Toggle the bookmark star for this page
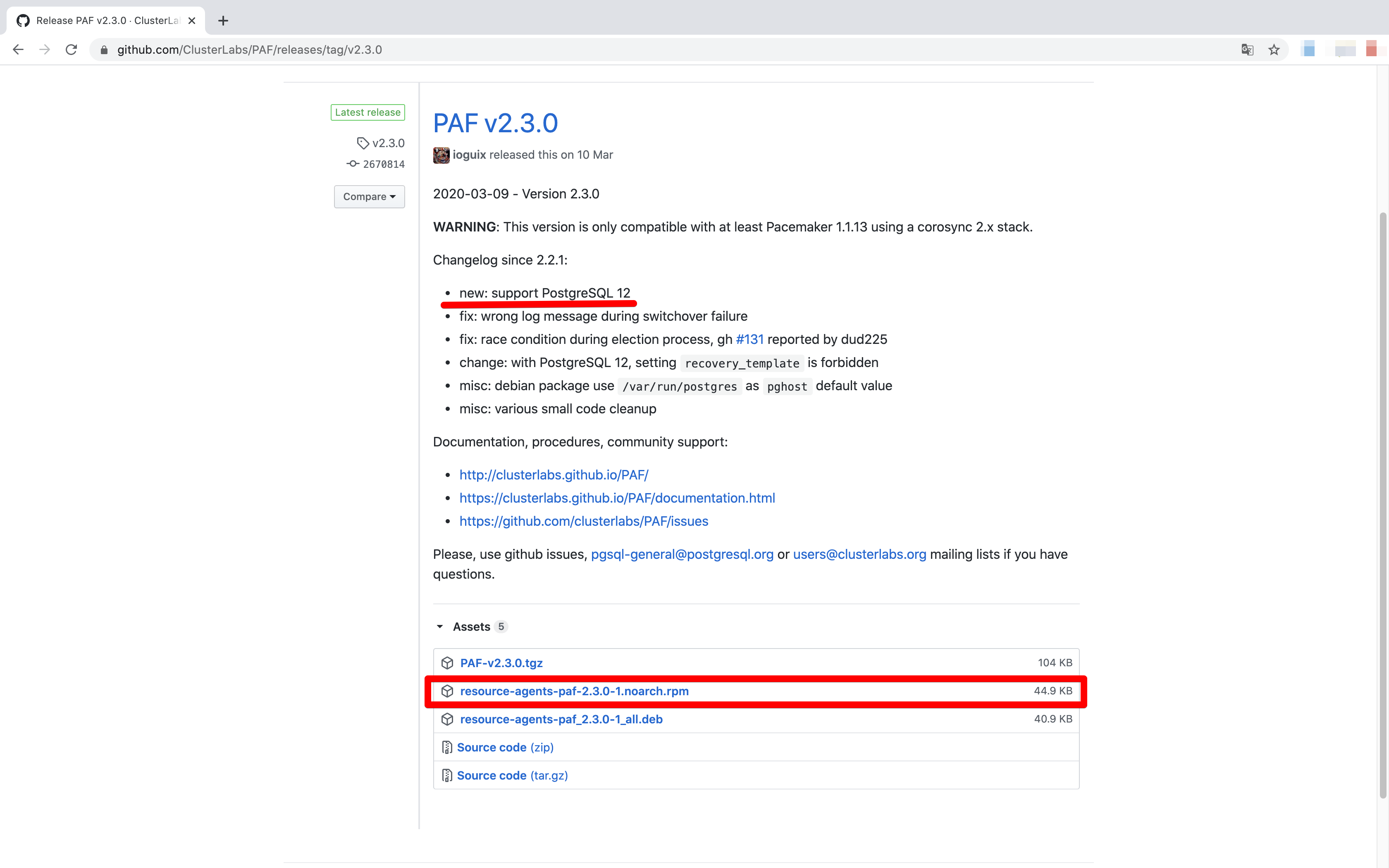This screenshot has width=1389, height=868. click(1274, 49)
